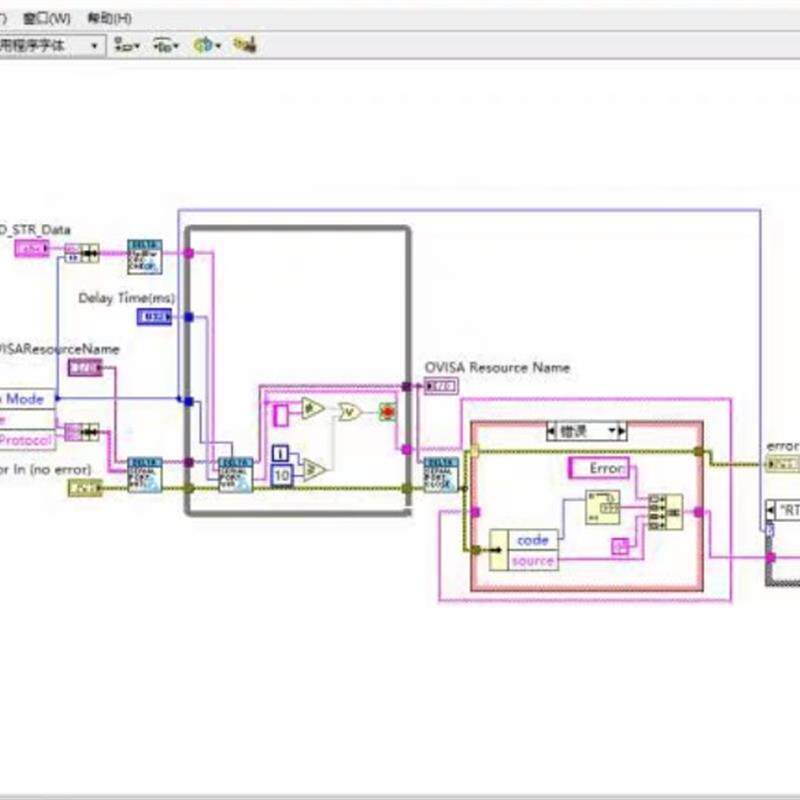The height and width of the screenshot is (800, 800).
Task: Select the loop iteration terminal i
Action: pos(280,453)
